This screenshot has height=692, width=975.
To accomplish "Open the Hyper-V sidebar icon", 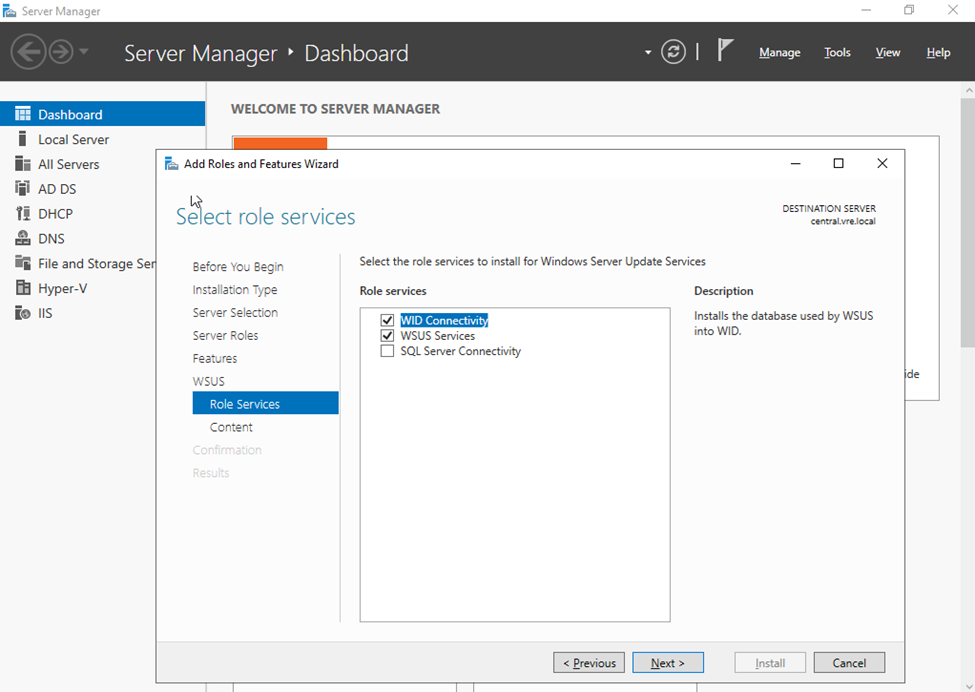I will pos(22,288).
